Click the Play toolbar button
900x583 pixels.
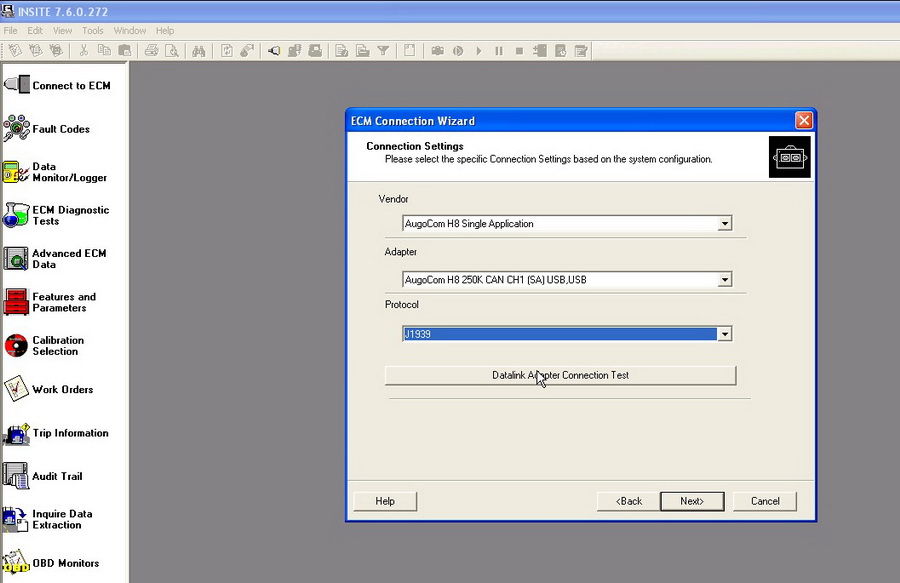pyautogui.click(x=478, y=50)
